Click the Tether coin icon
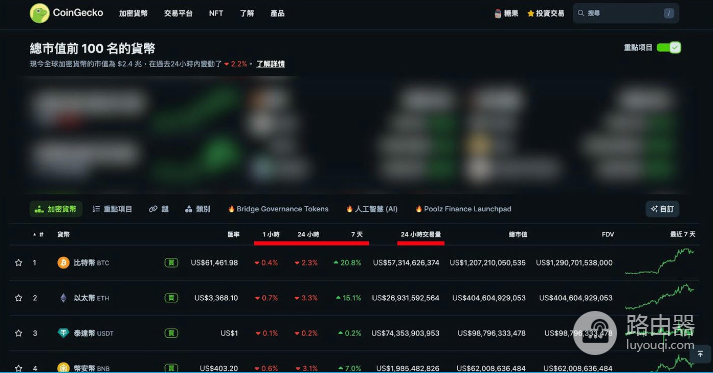The height and width of the screenshot is (373, 713). pyautogui.click(x=63, y=333)
